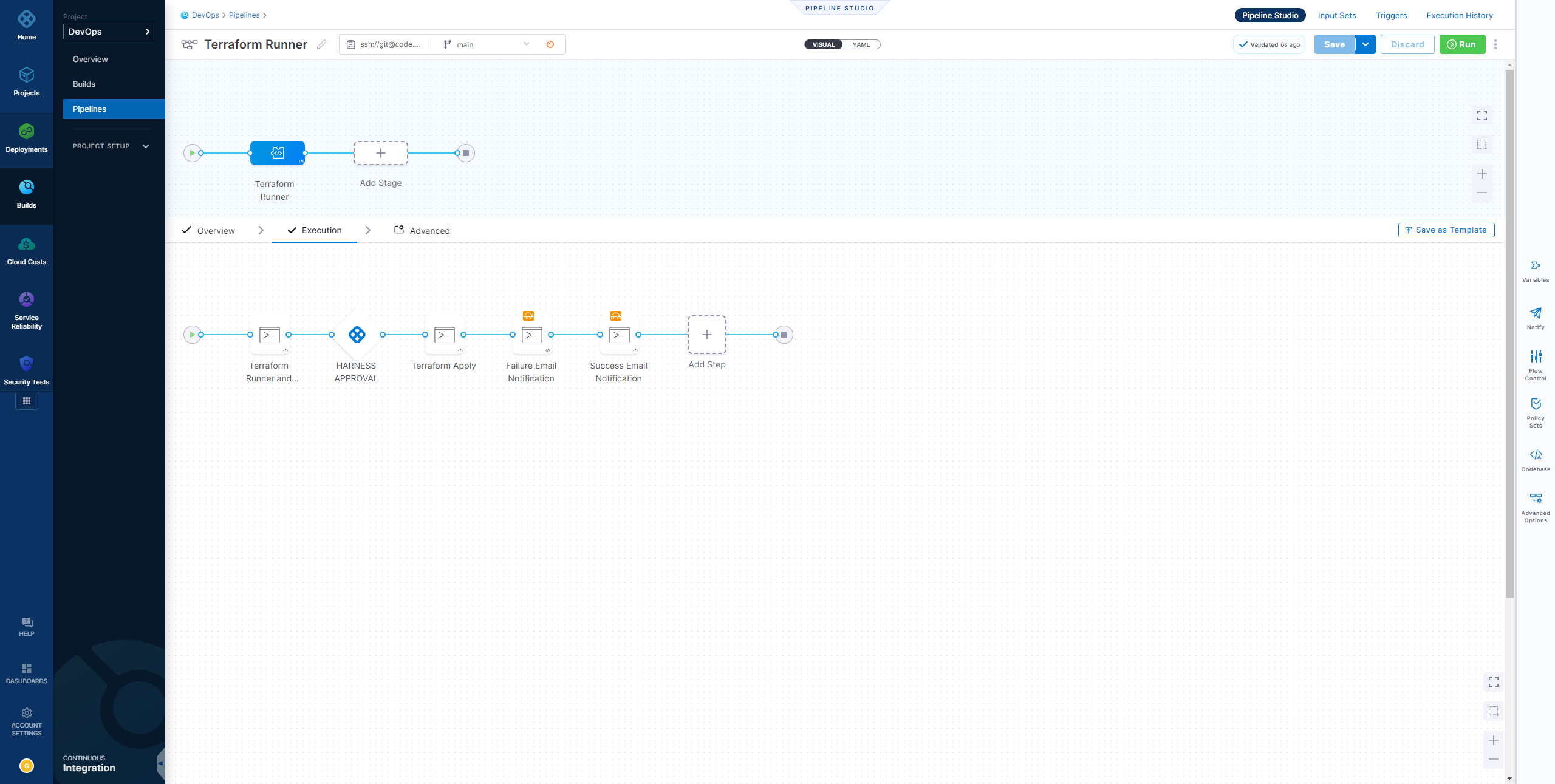Open Dashboards from the sidebar
Image resolution: width=1555 pixels, height=784 pixels.
click(26, 673)
